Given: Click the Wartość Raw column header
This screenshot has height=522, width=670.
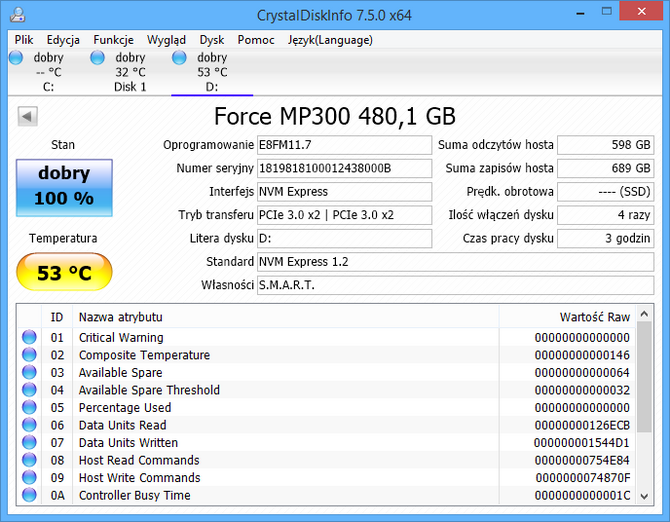Looking at the screenshot, I should (567, 317).
